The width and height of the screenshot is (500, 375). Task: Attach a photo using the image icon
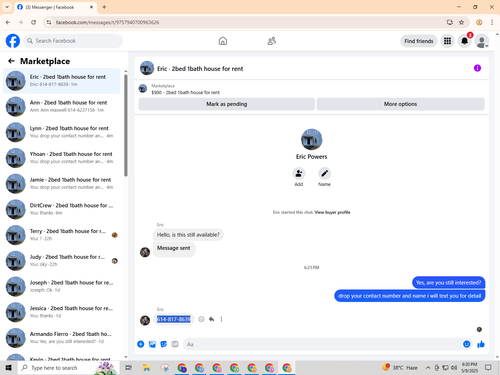coord(152,344)
